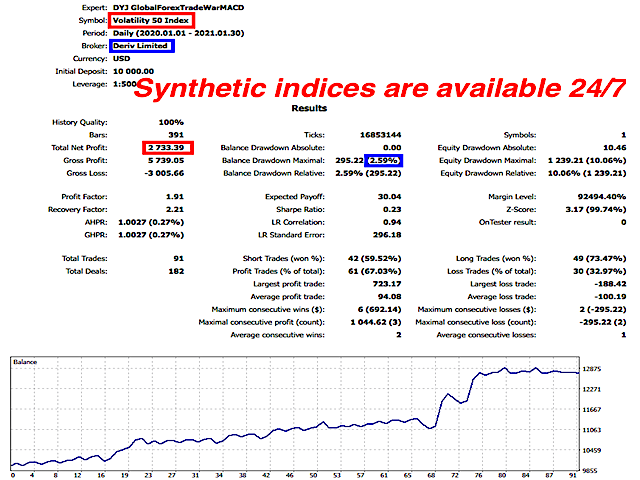Screen dimensions: 640x480
Task: Click the Average consecutive losses label
Action: [x=486, y=335]
